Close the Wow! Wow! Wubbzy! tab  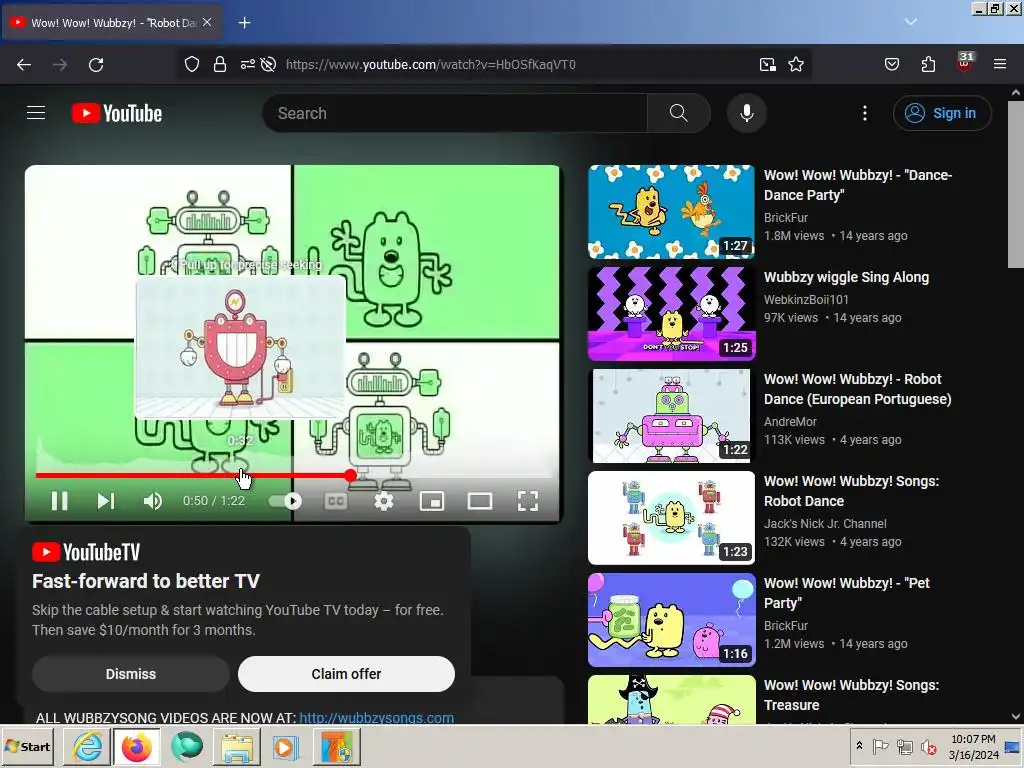point(207,22)
